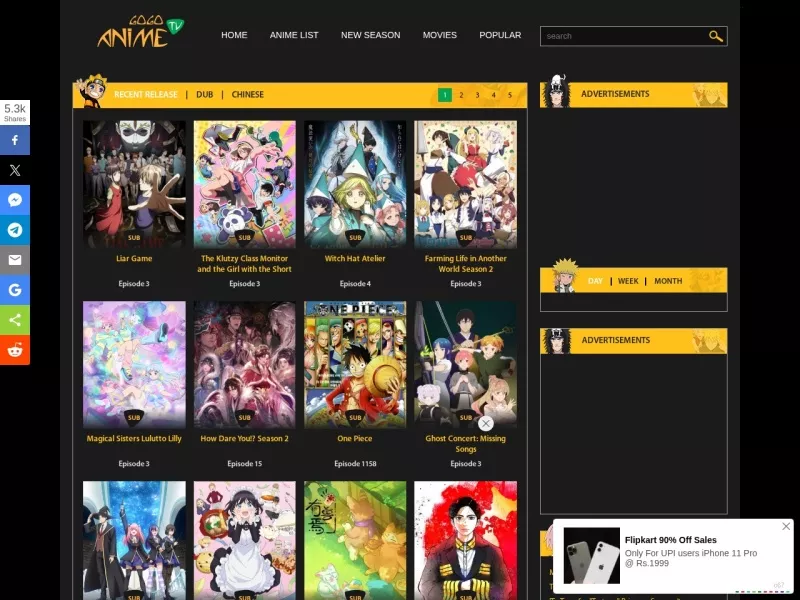Viewport: 800px width, 600px height.
Task: Share via Messenger icon
Action: click(15, 200)
